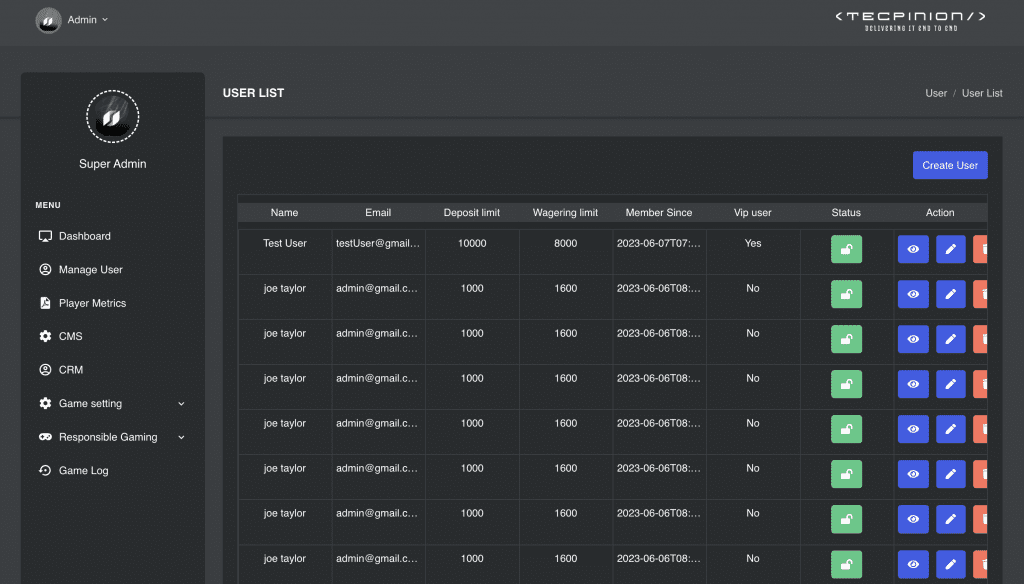The height and width of the screenshot is (584, 1024).
Task: Open the CMS menu item
Action: click(x=70, y=336)
